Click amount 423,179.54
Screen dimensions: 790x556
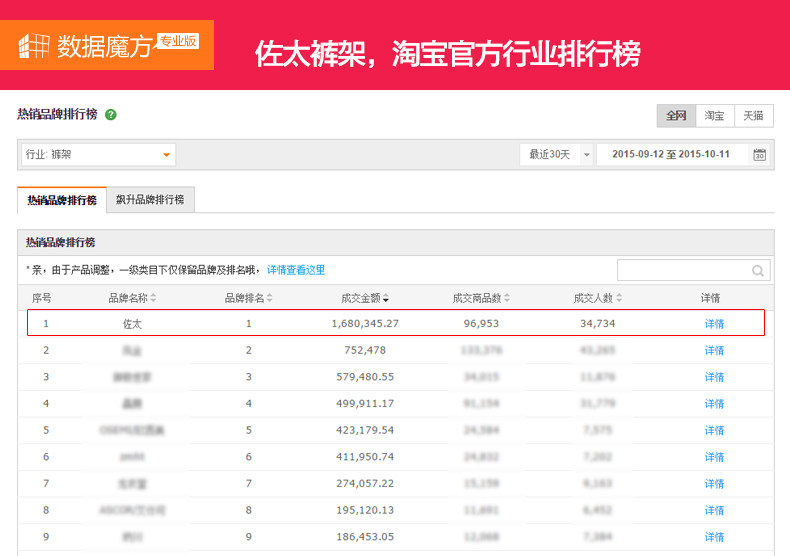pyautogui.click(x=365, y=430)
